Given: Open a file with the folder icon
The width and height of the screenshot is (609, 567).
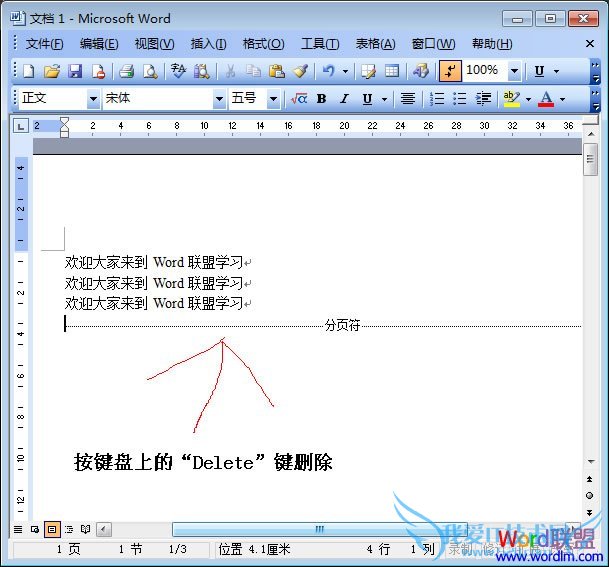Looking at the screenshot, I should 52,71.
